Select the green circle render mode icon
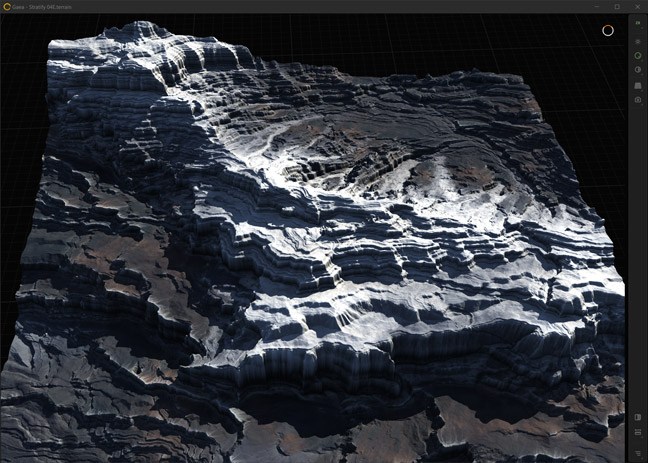 638,55
